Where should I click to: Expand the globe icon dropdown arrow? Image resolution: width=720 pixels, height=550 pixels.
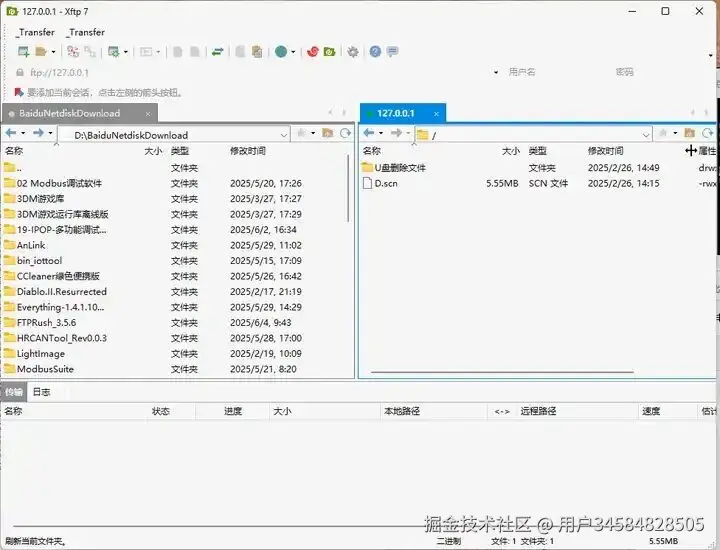coord(293,52)
